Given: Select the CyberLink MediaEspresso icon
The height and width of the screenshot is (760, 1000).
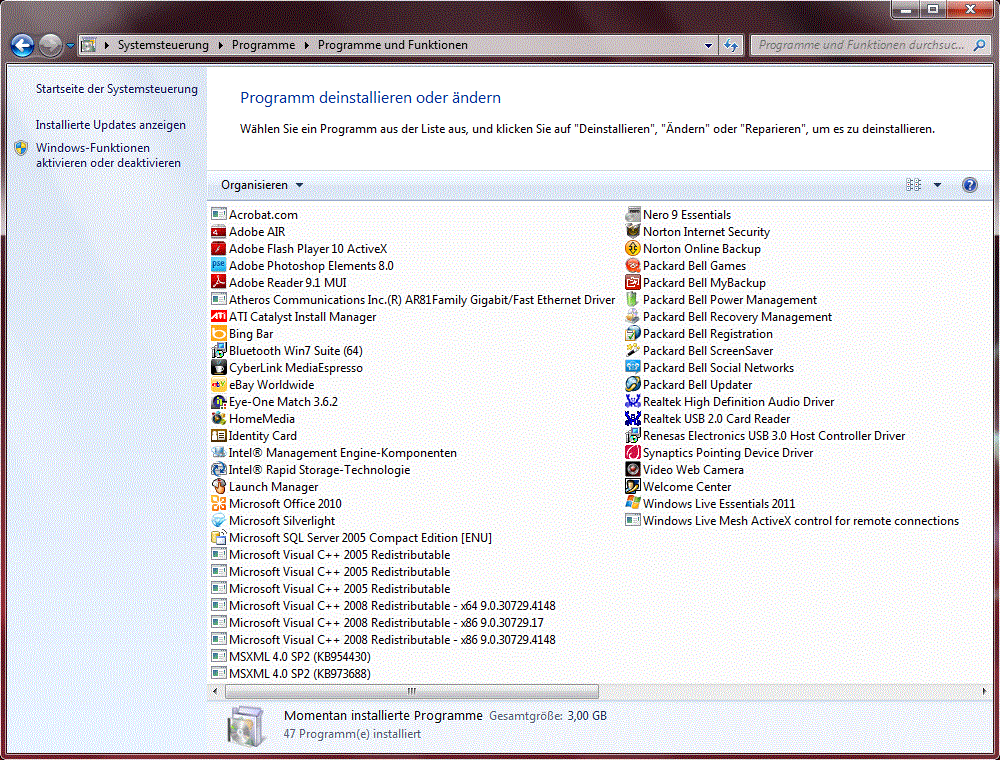Looking at the screenshot, I should [x=218, y=368].
